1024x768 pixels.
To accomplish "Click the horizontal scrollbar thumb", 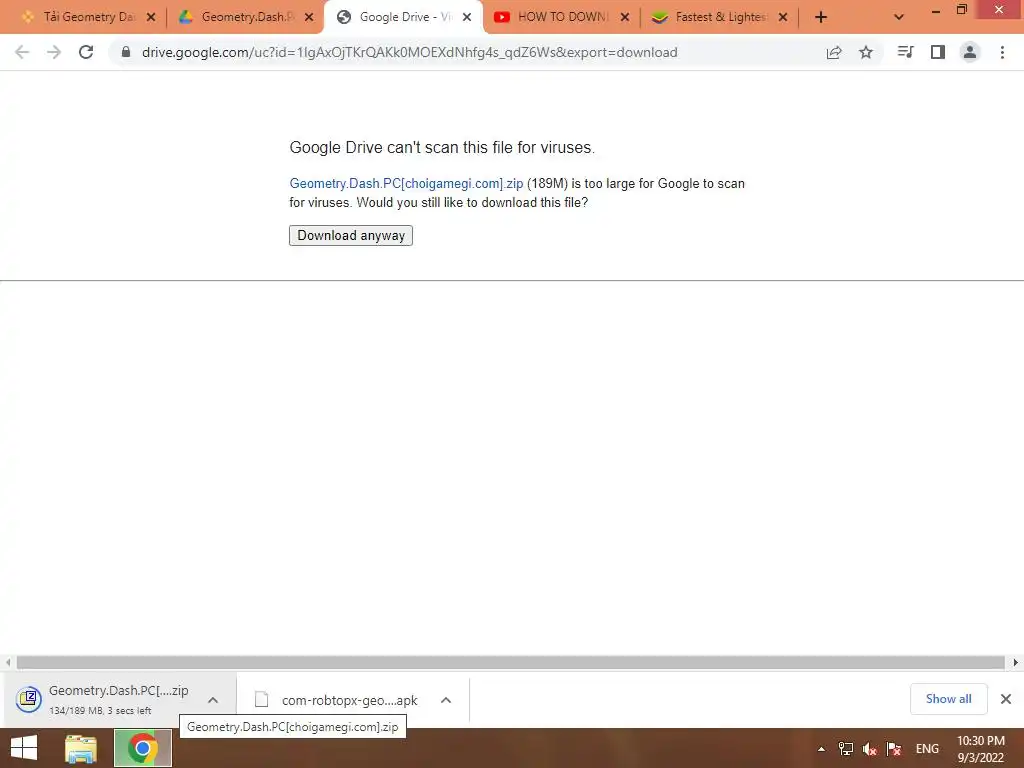I will coord(511,662).
